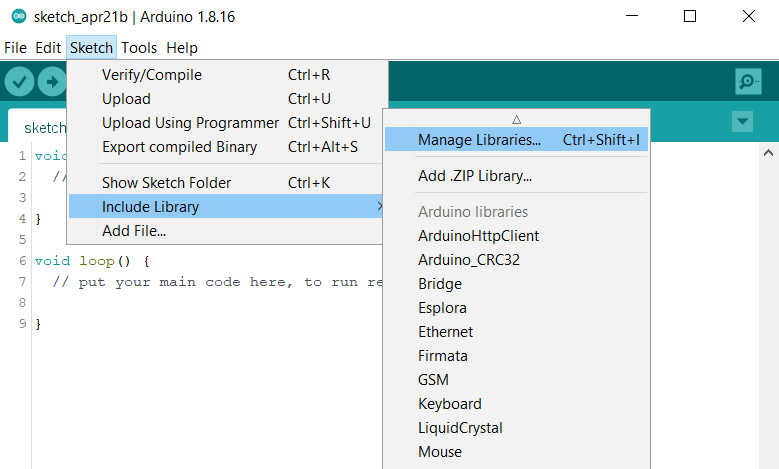
Task: Open Manage Libraries... from submenu
Action: [516, 140]
